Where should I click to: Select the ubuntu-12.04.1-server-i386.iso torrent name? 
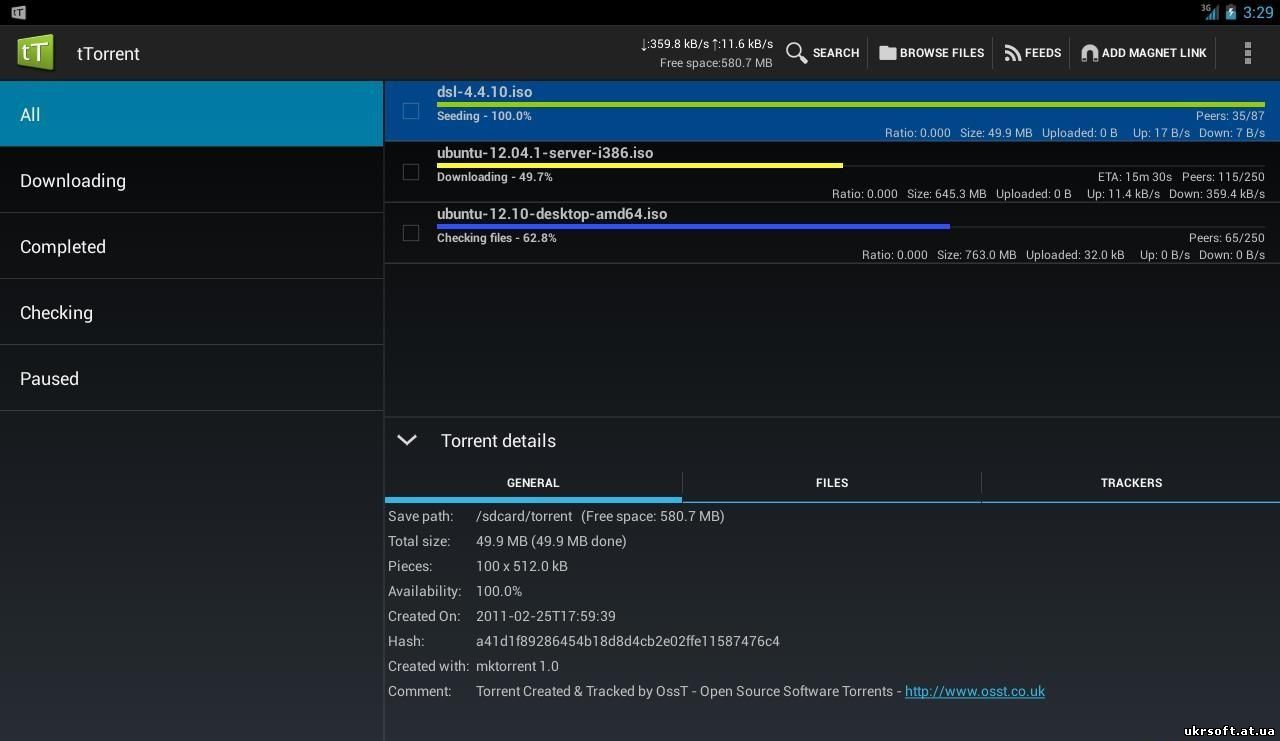pos(545,152)
